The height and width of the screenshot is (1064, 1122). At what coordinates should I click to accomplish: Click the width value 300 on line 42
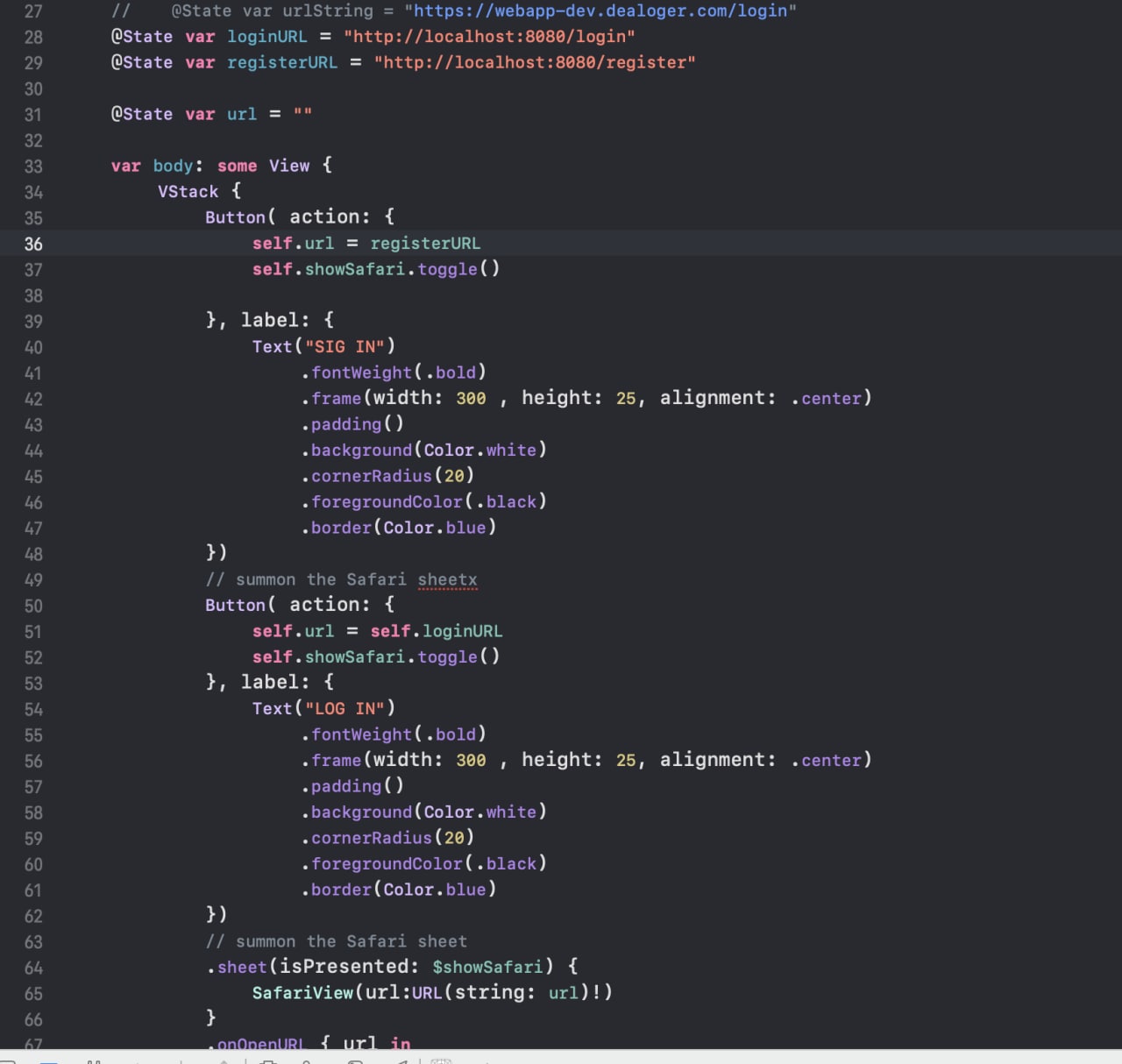click(471, 398)
